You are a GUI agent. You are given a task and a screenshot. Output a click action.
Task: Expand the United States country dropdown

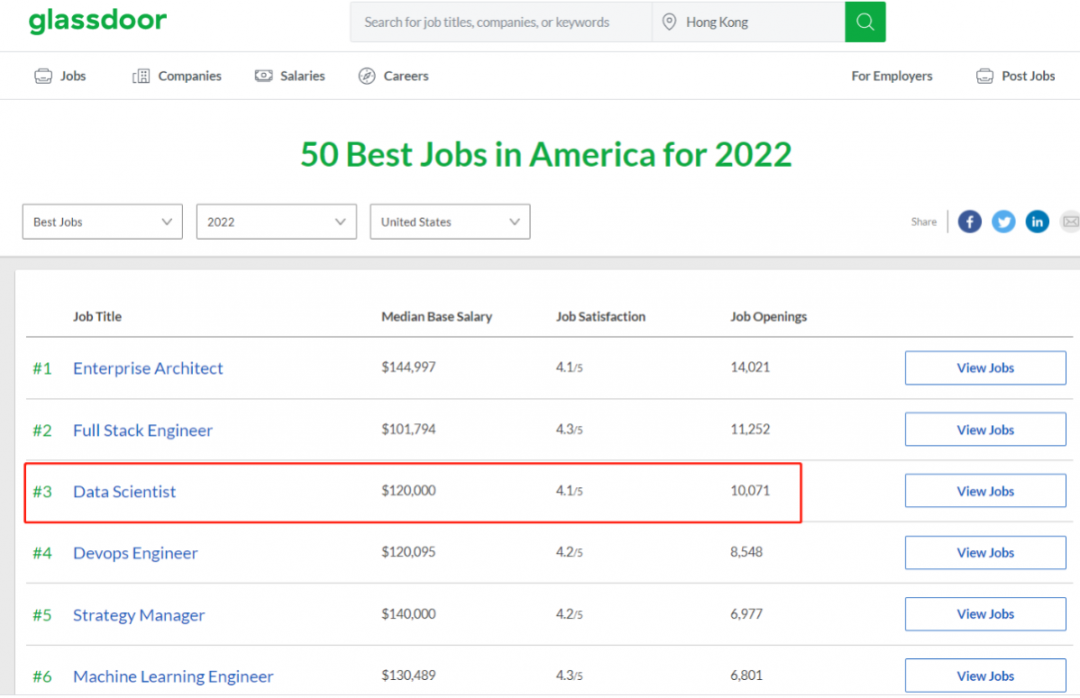(x=450, y=222)
